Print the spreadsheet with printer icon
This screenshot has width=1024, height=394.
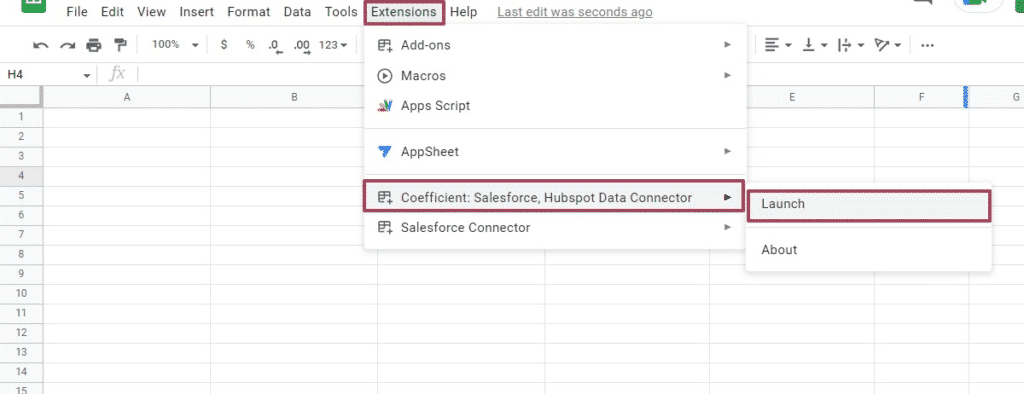[94, 45]
